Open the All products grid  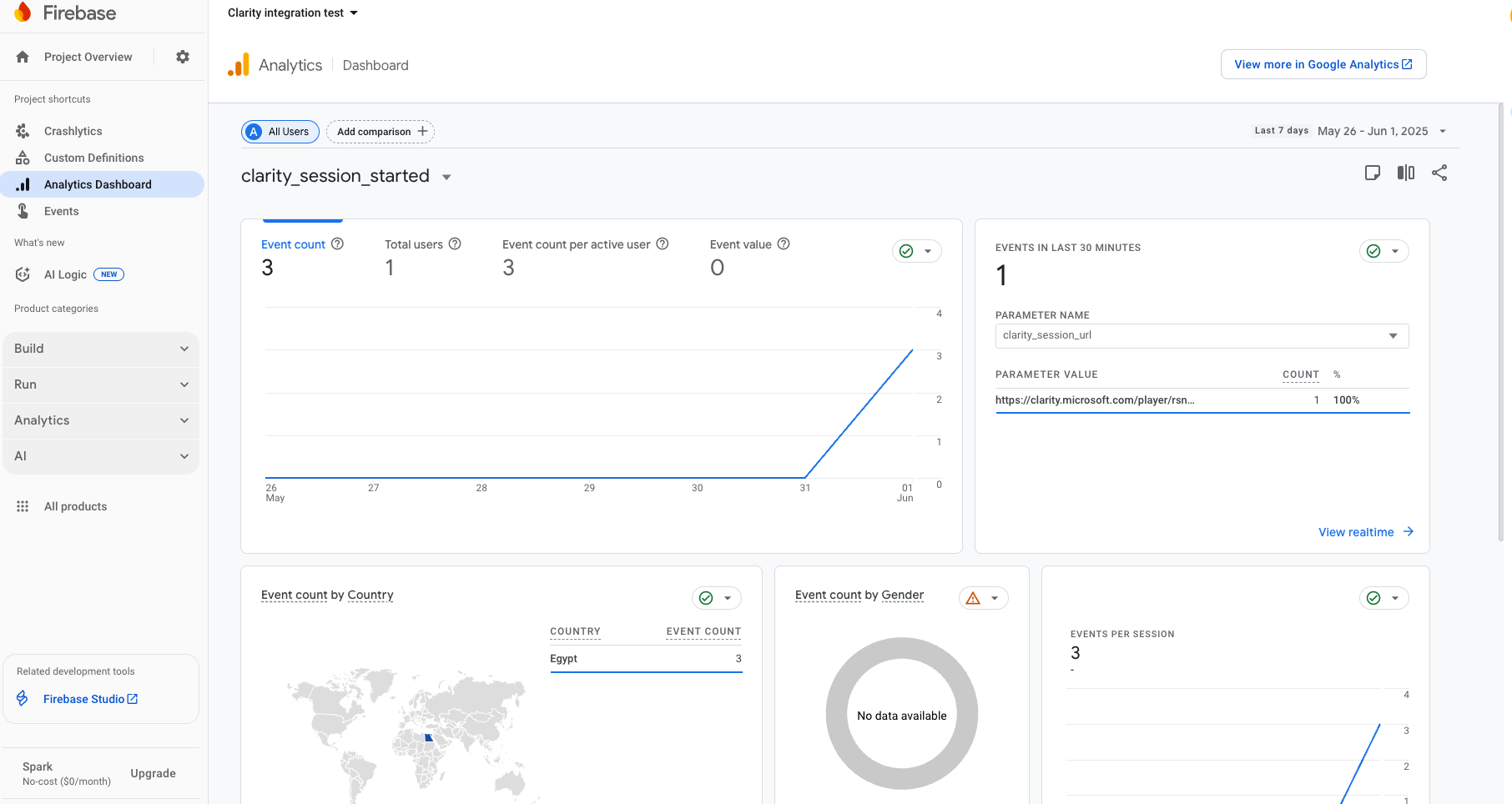click(75, 506)
